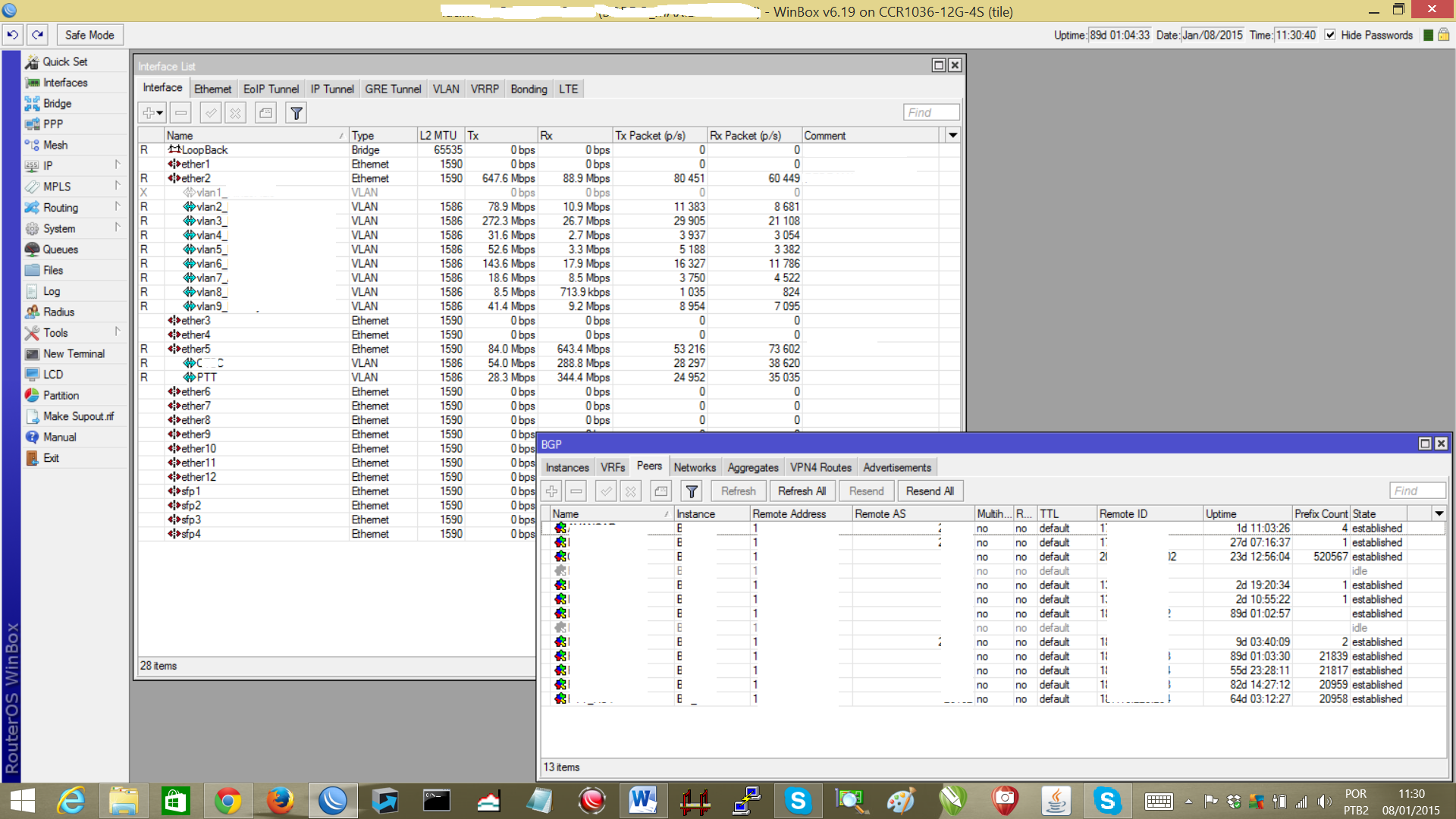Open Windows Start button

pyautogui.click(x=23, y=801)
